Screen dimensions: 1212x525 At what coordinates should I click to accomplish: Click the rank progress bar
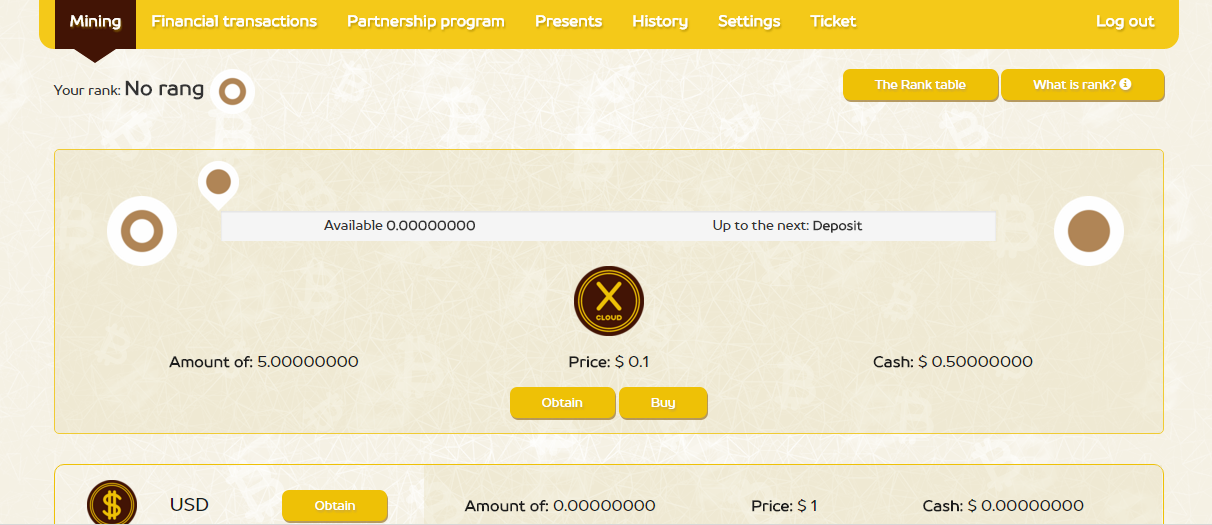(608, 226)
